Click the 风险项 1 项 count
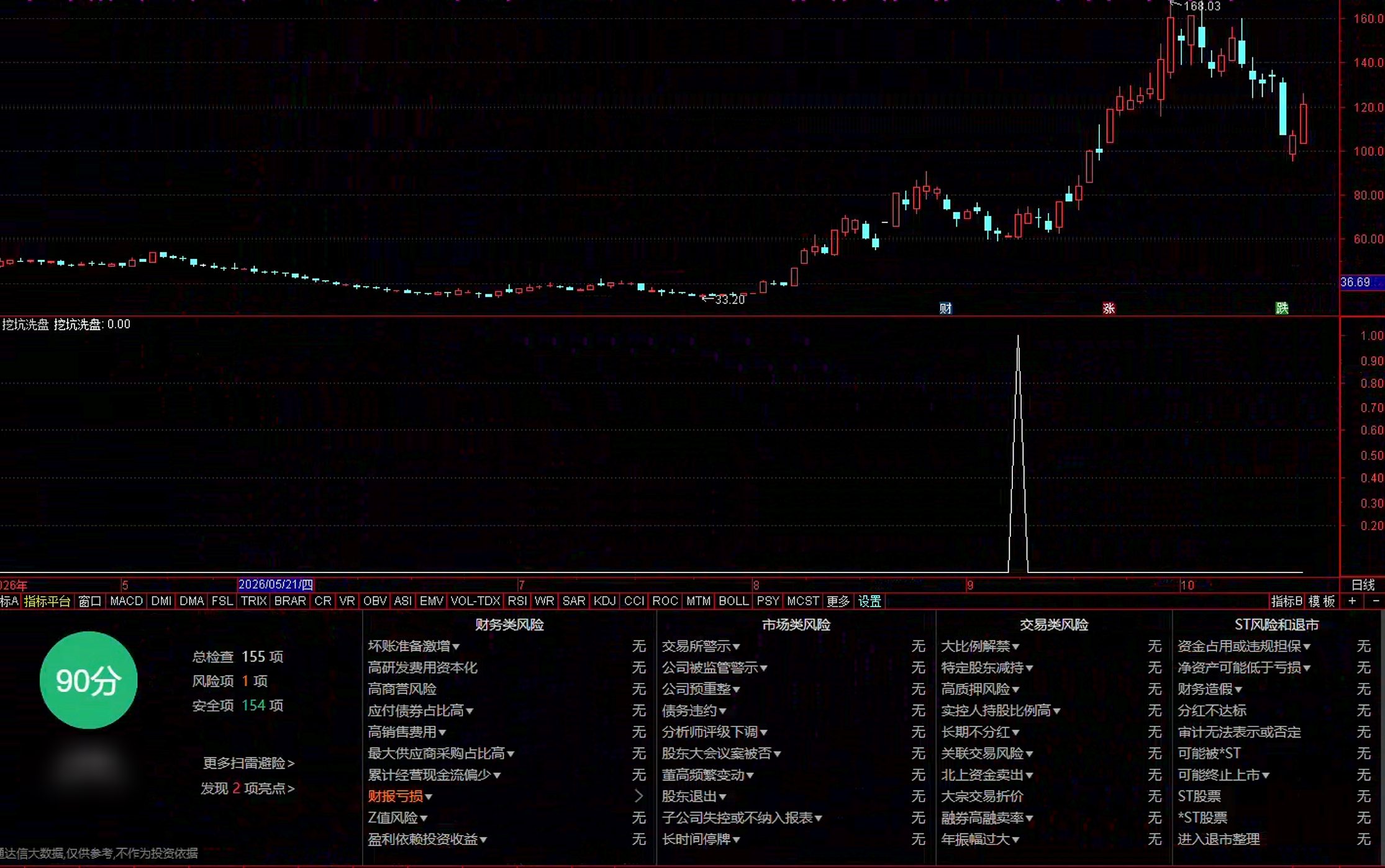 tap(230, 681)
